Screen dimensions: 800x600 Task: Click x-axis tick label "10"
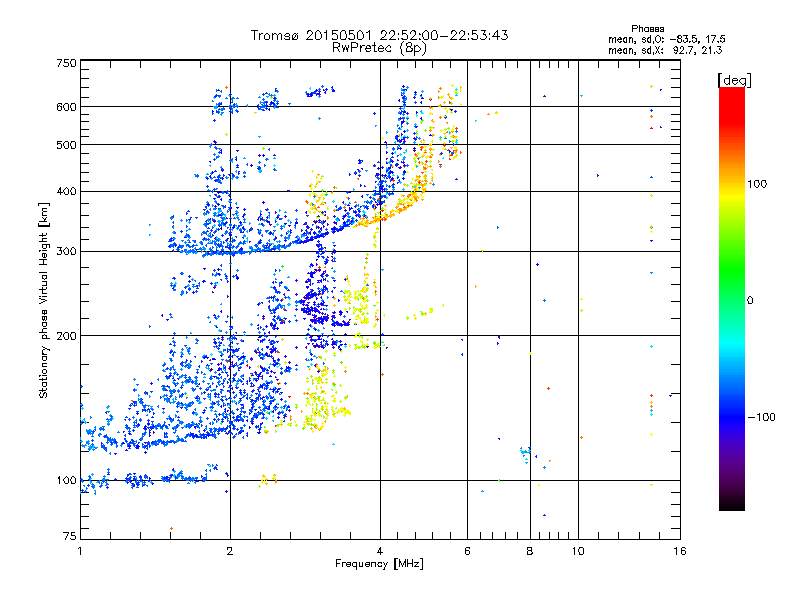click(x=578, y=551)
